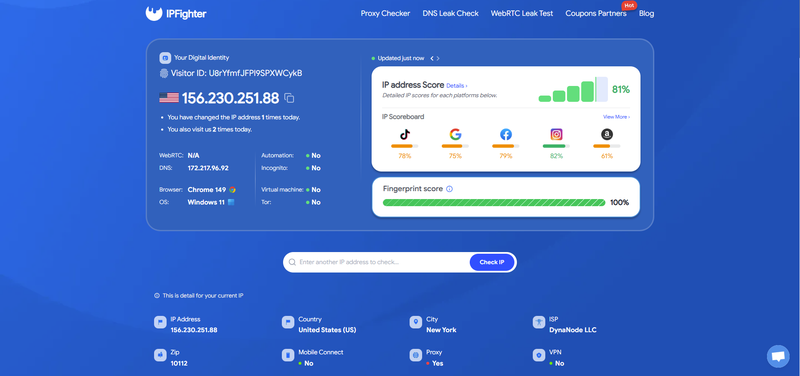Viewport: 800px width, 376px height.
Task: Click the Zip value 10112
Action: [179, 363]
